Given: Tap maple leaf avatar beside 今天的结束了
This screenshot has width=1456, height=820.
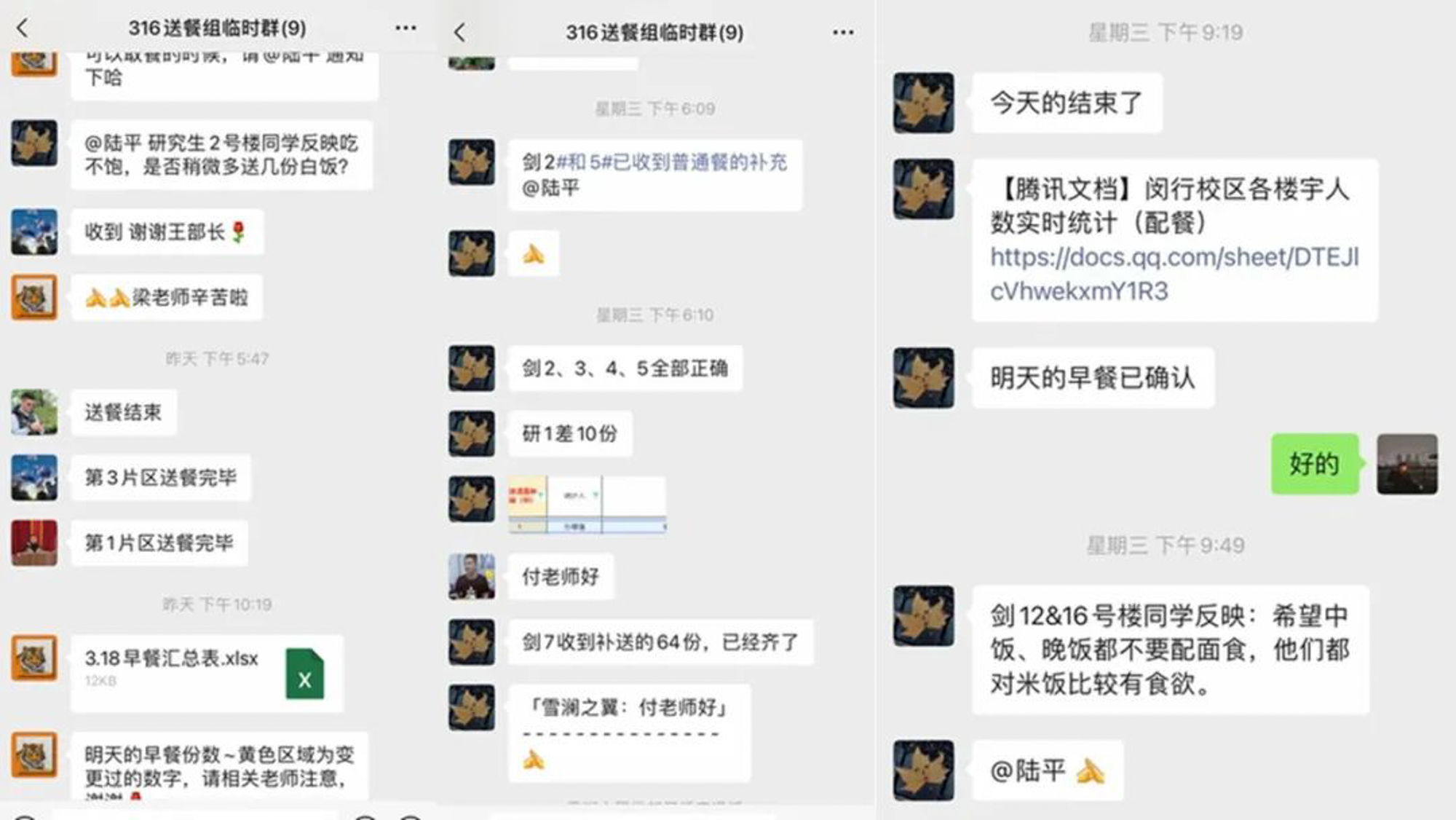Looking at the screenshot, I should tap(923, 103).
